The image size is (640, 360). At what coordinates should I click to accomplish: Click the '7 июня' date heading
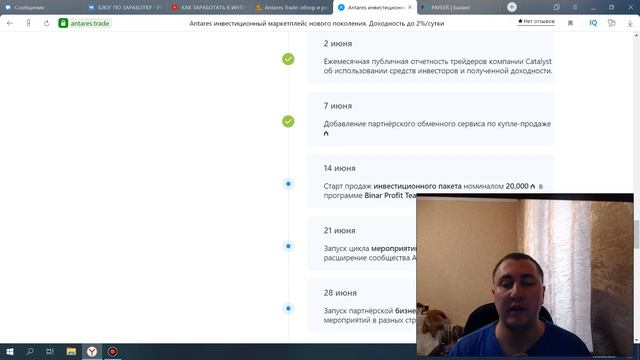tap(338, 106)
